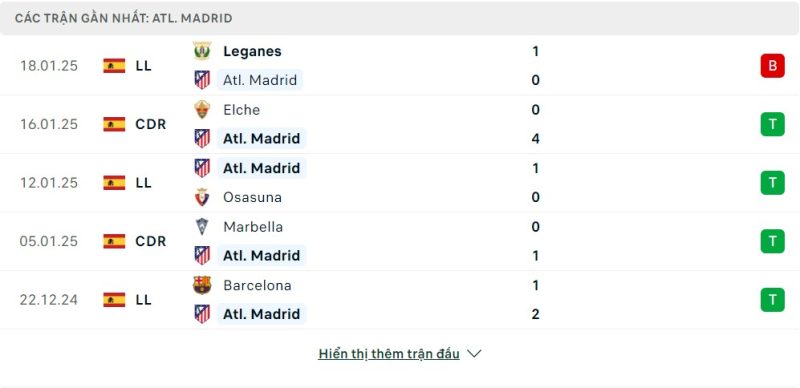Click the Spain flag in the 18.01.25 row
This screenshot has height=388, width=800.
pyautogui.click(x=114, y=66)
